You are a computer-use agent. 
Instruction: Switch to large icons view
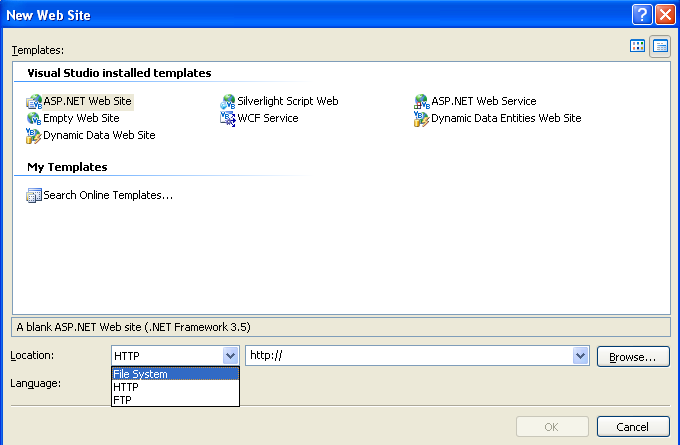pyautogui.click(x=637, y=46)
